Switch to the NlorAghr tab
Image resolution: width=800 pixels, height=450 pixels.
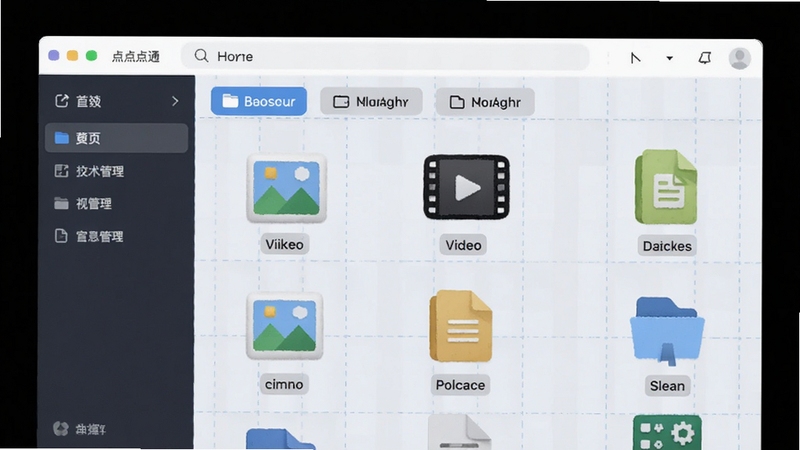click(x=371, y=102)
